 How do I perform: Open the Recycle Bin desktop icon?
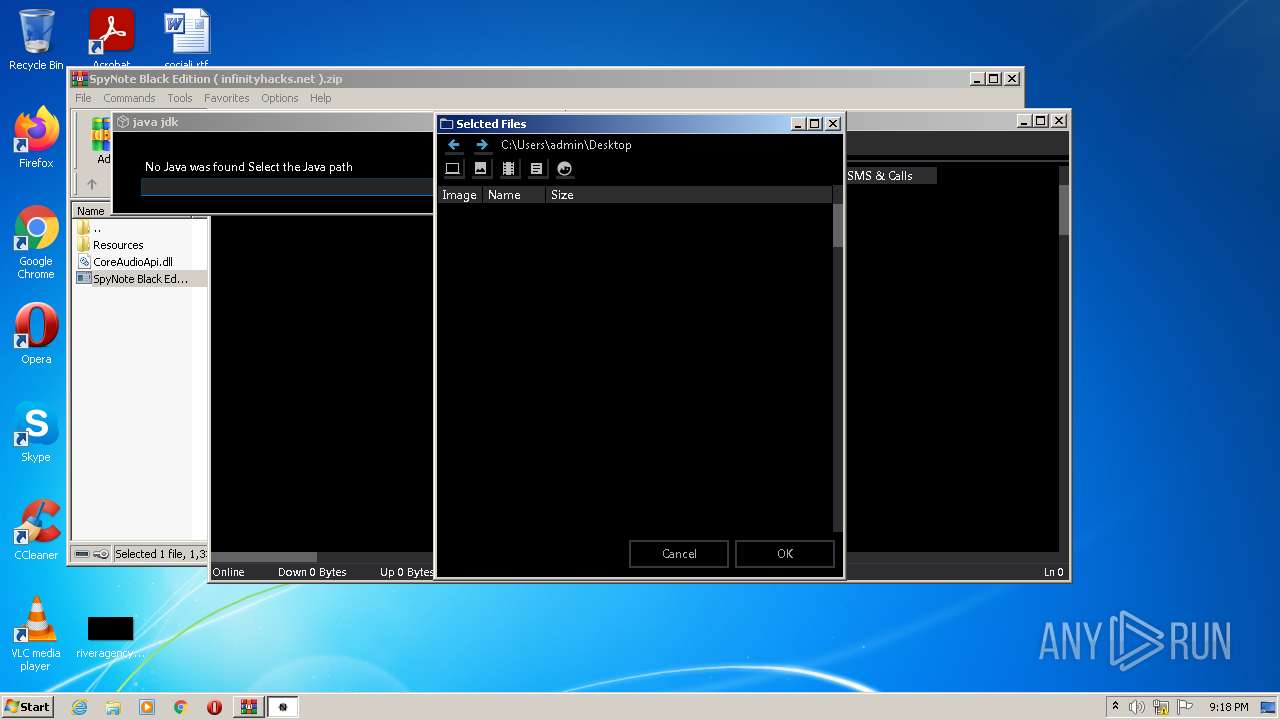[36, 40]
